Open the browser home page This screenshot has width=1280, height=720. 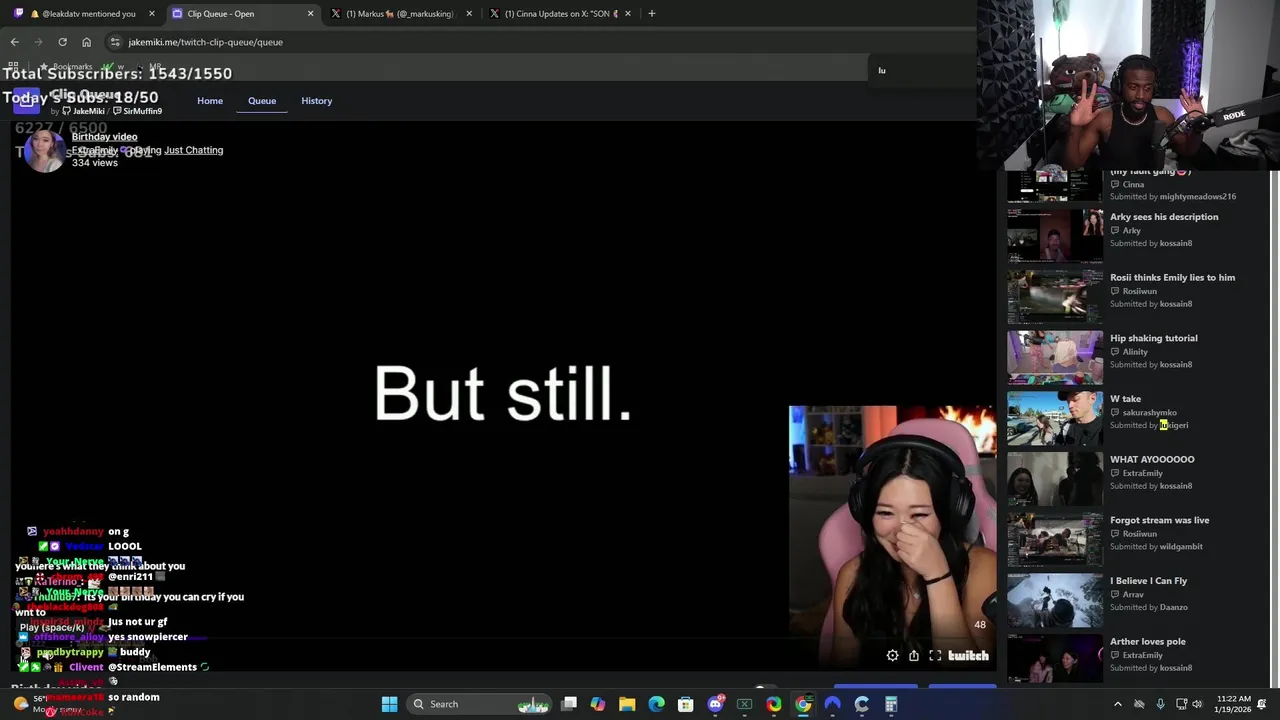point(86,42)
